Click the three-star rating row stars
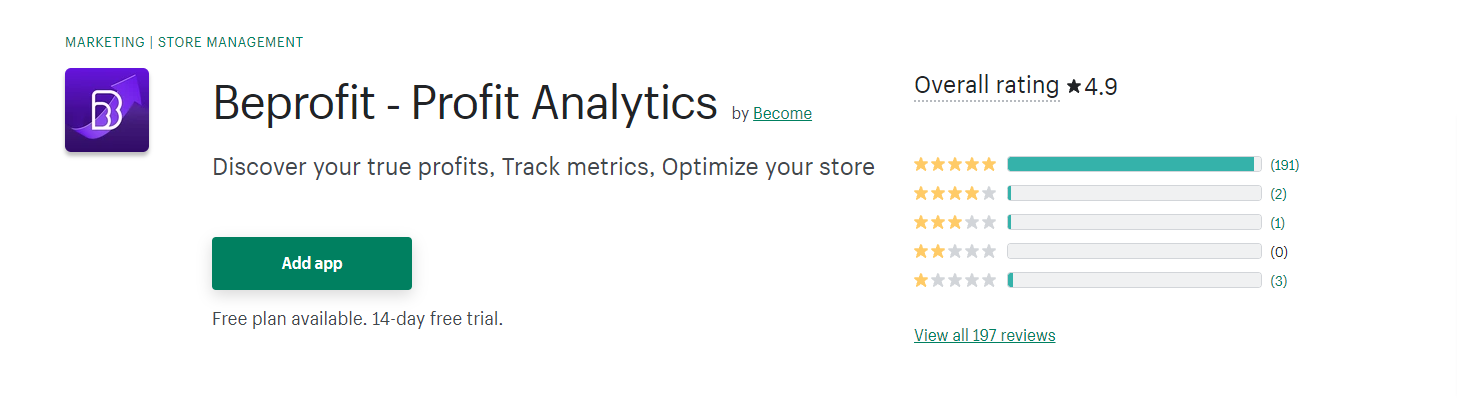This screenshot has width=1457, height=415. coord(955,223)
